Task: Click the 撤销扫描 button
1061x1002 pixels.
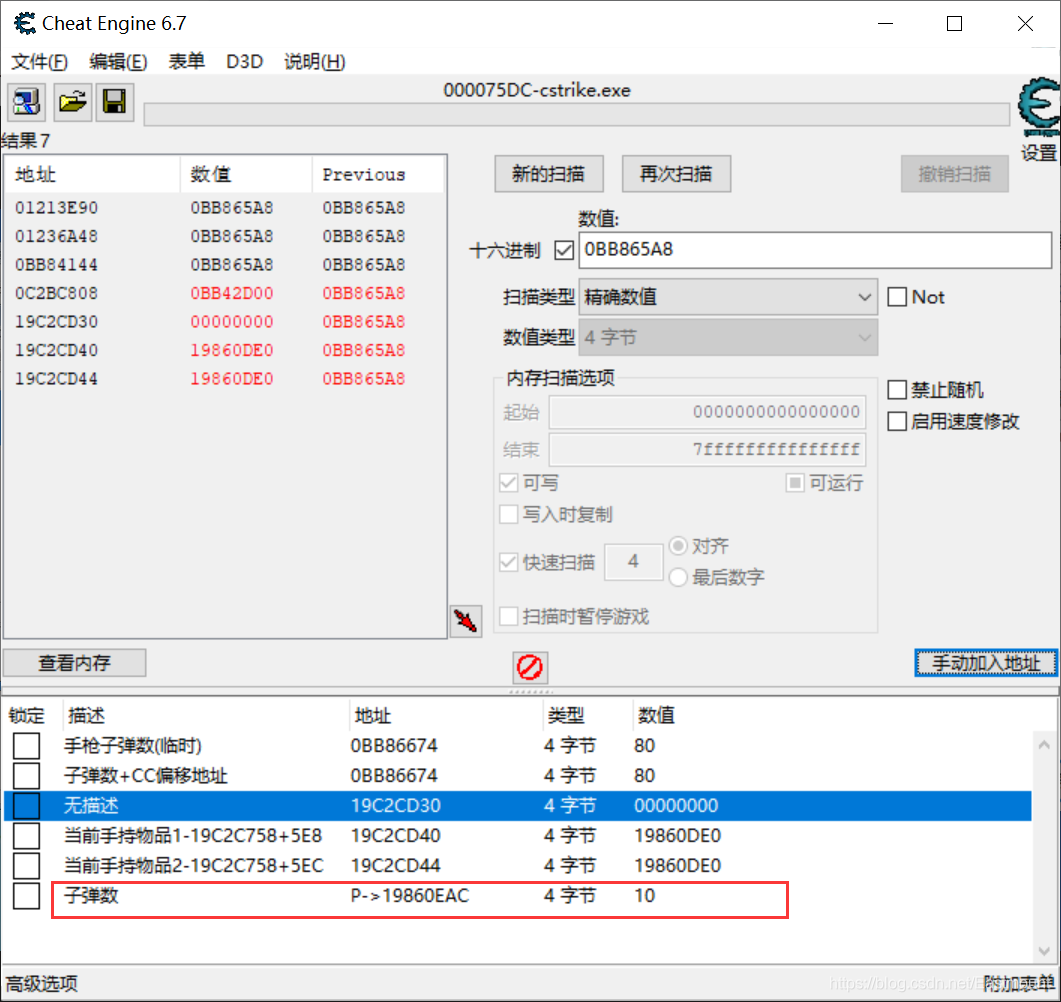Action: pos(954,174)
